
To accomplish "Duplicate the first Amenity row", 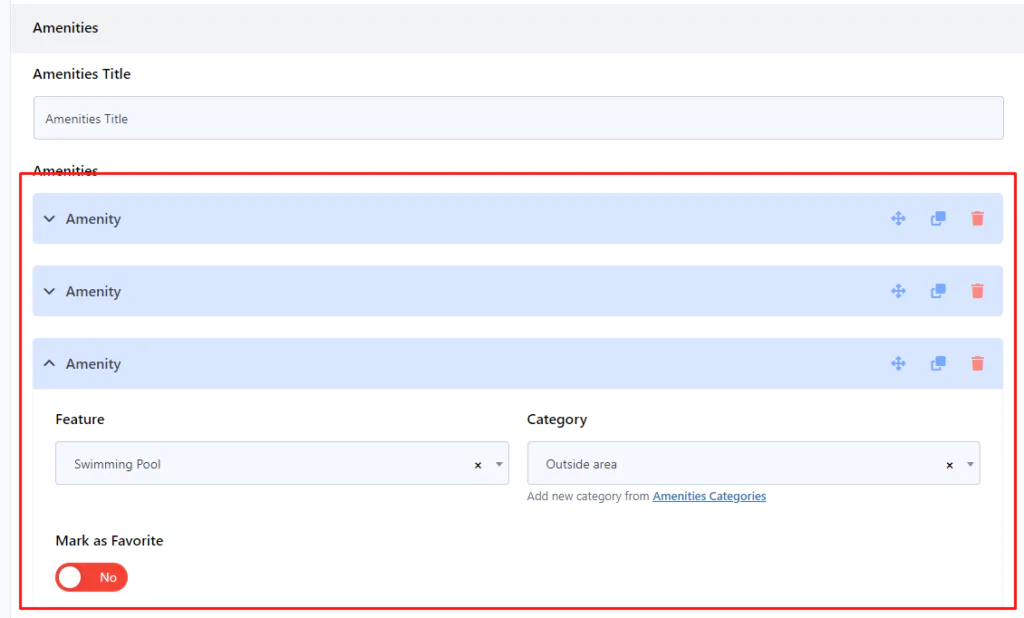I will coord(938,218).
